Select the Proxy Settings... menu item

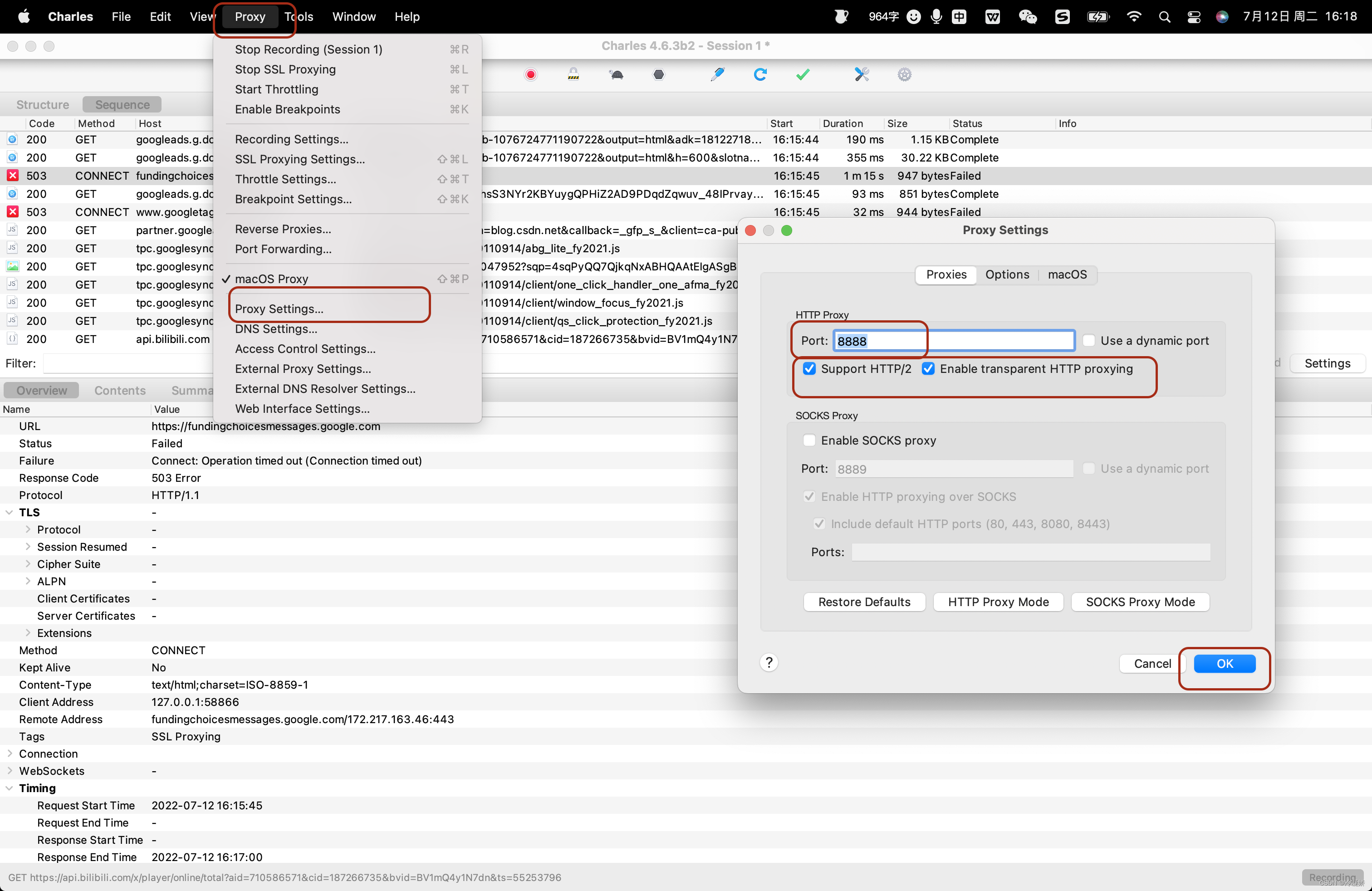click(x=347, y=309)
